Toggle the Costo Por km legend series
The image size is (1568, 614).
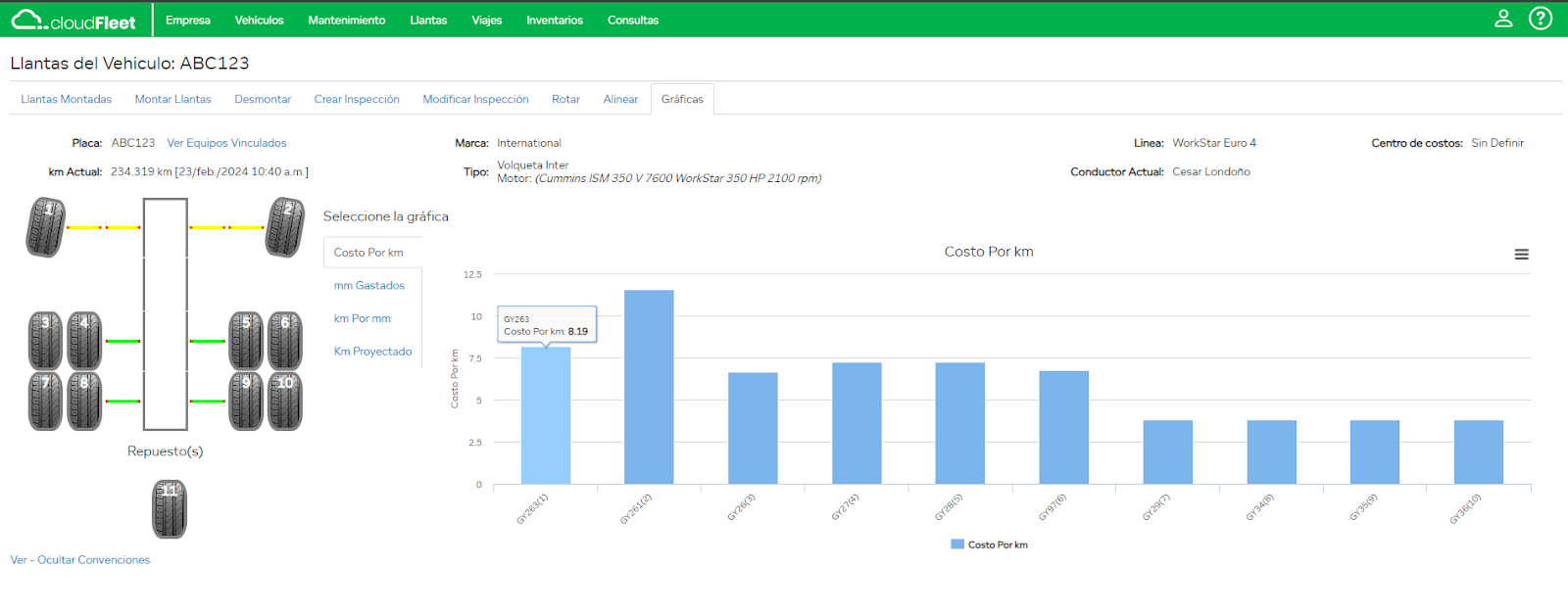(x=989, y=544)
